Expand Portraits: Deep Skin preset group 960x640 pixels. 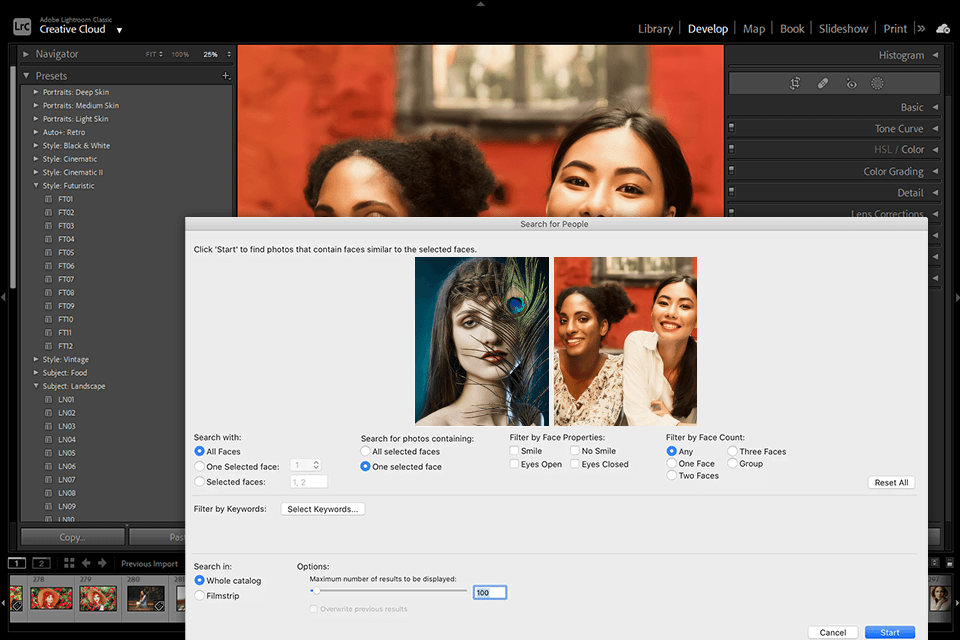(36, 92)
